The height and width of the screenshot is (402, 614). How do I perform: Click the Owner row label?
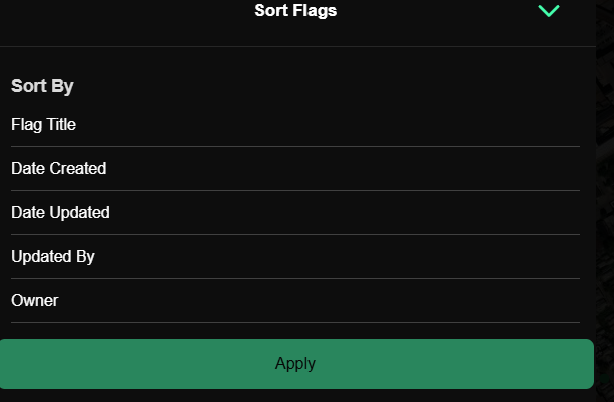35,301
